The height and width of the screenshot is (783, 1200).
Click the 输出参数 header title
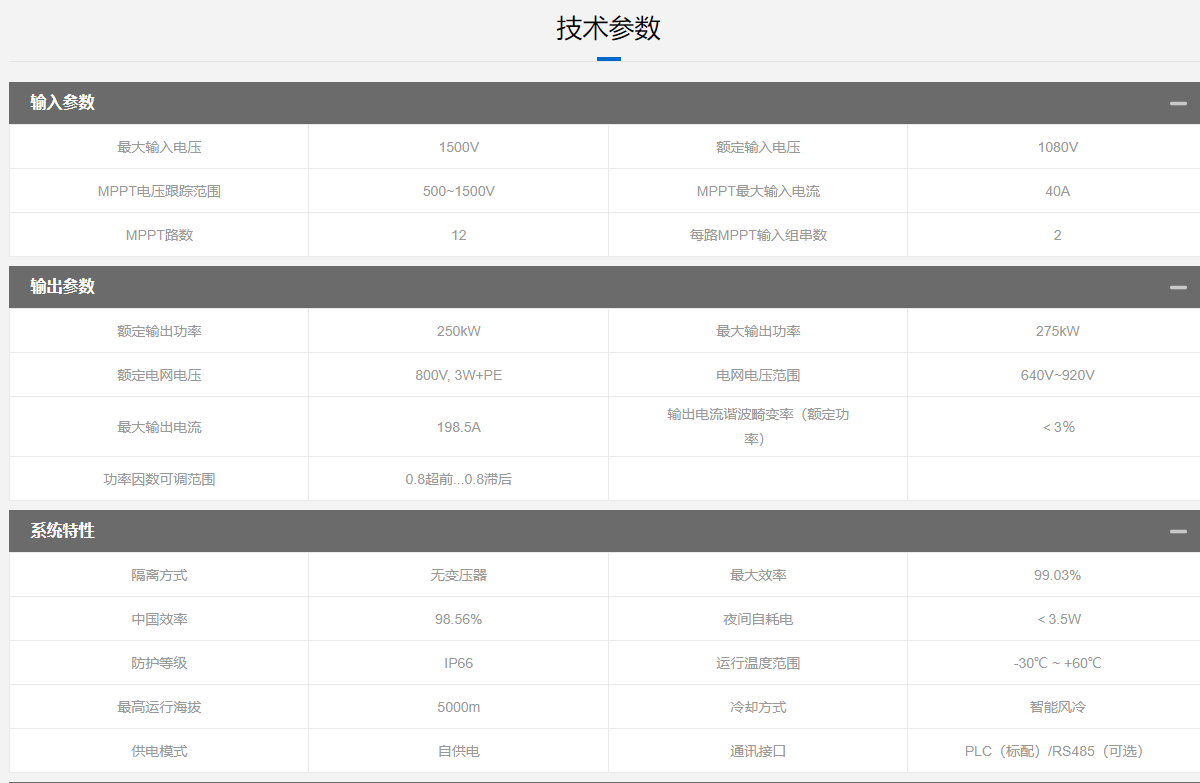pos(62,286)
